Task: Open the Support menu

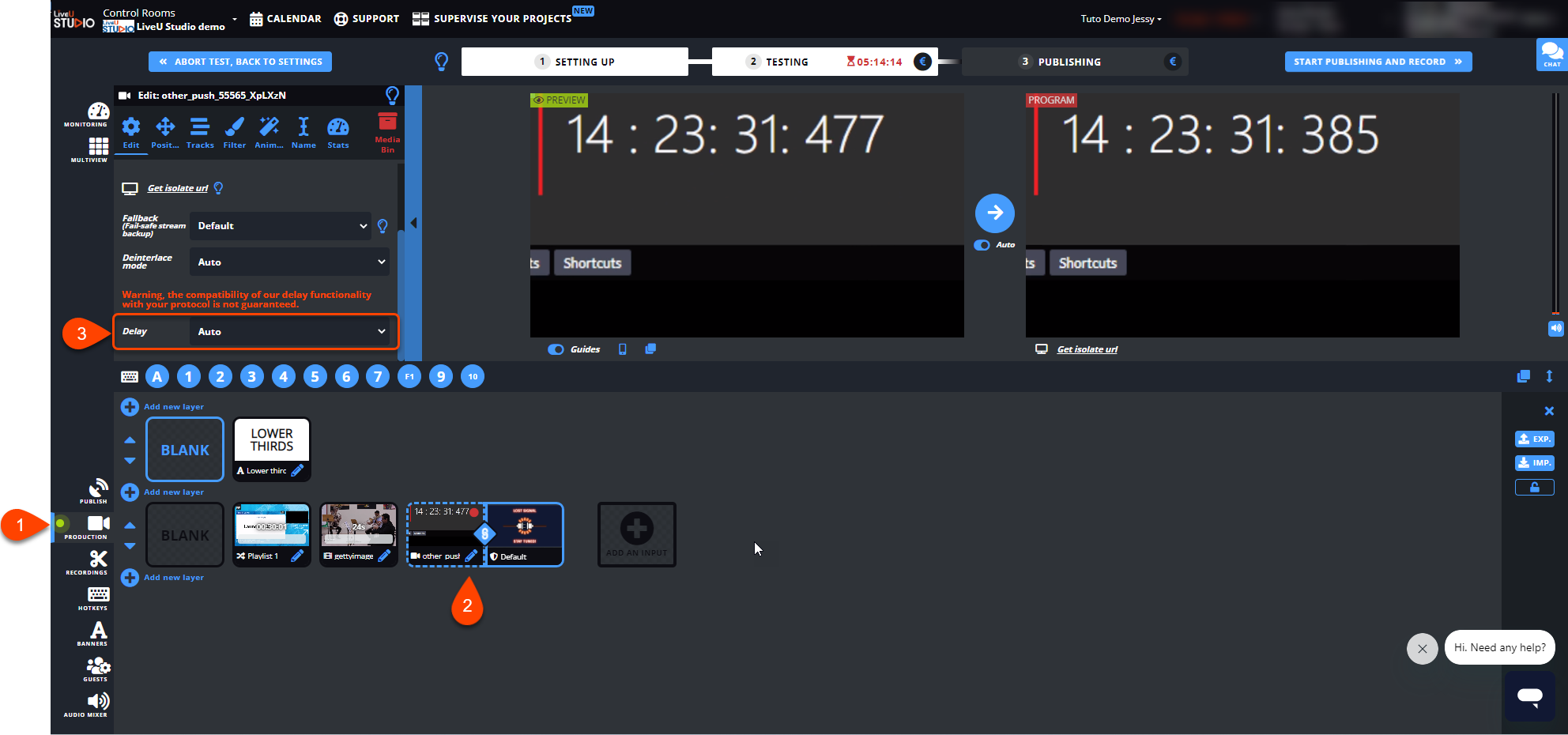Action: tap(367, 19)
